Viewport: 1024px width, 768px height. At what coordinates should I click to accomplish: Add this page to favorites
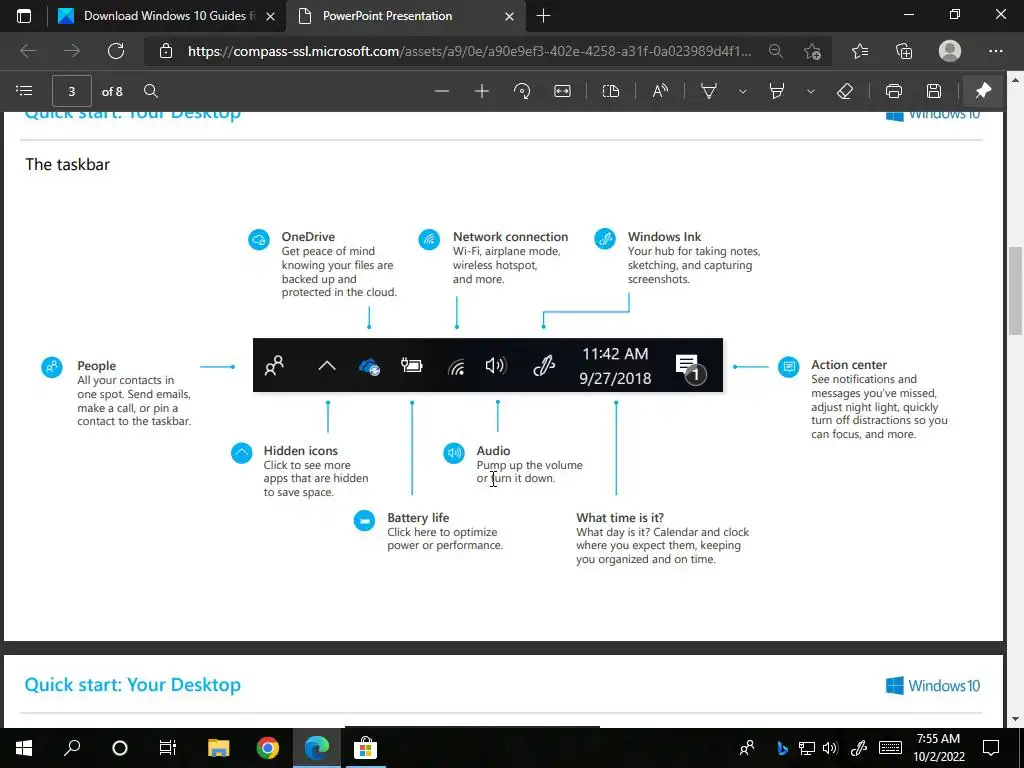click(812, 51)
